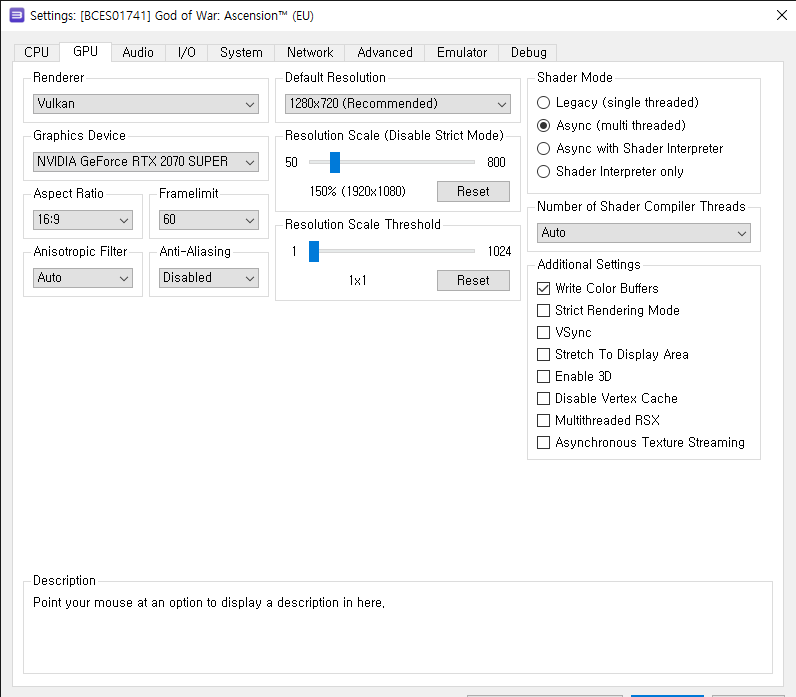Select Legacy (single threaded) shader mode

[618, 103]
